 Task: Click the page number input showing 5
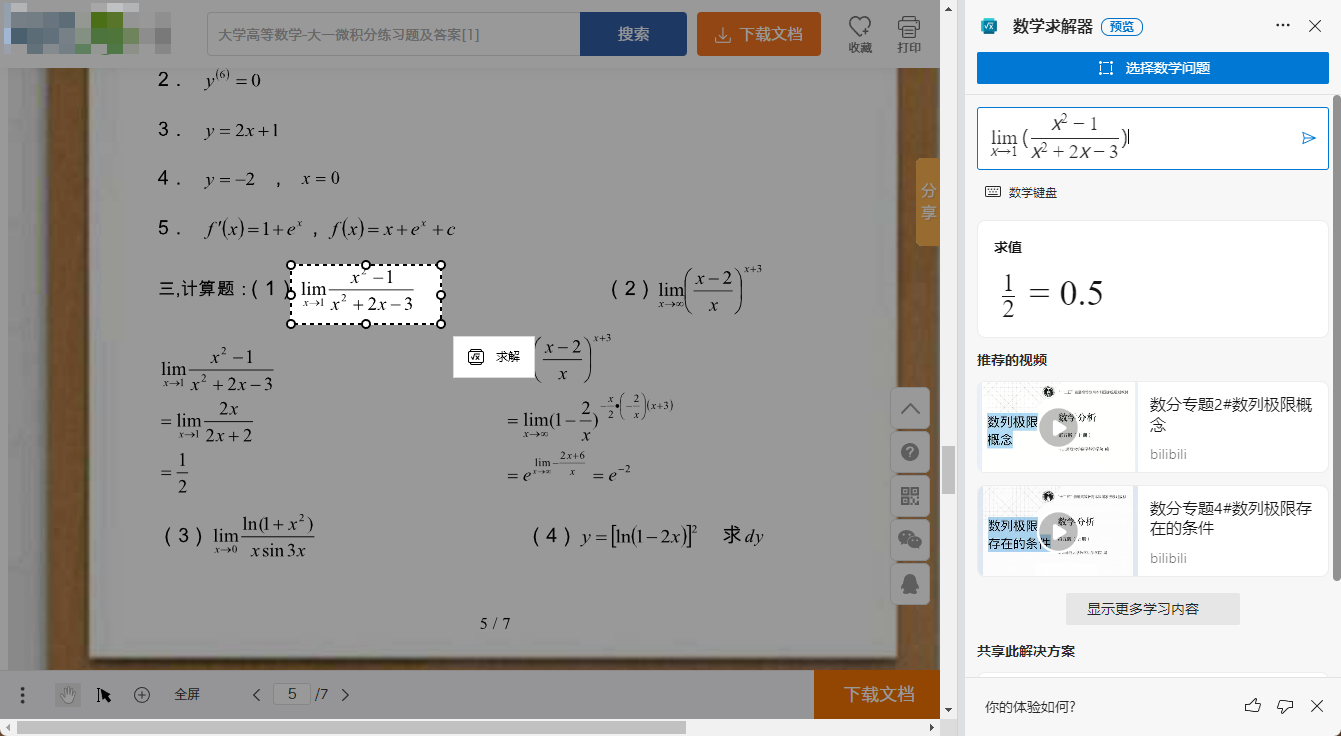[291, 694]
